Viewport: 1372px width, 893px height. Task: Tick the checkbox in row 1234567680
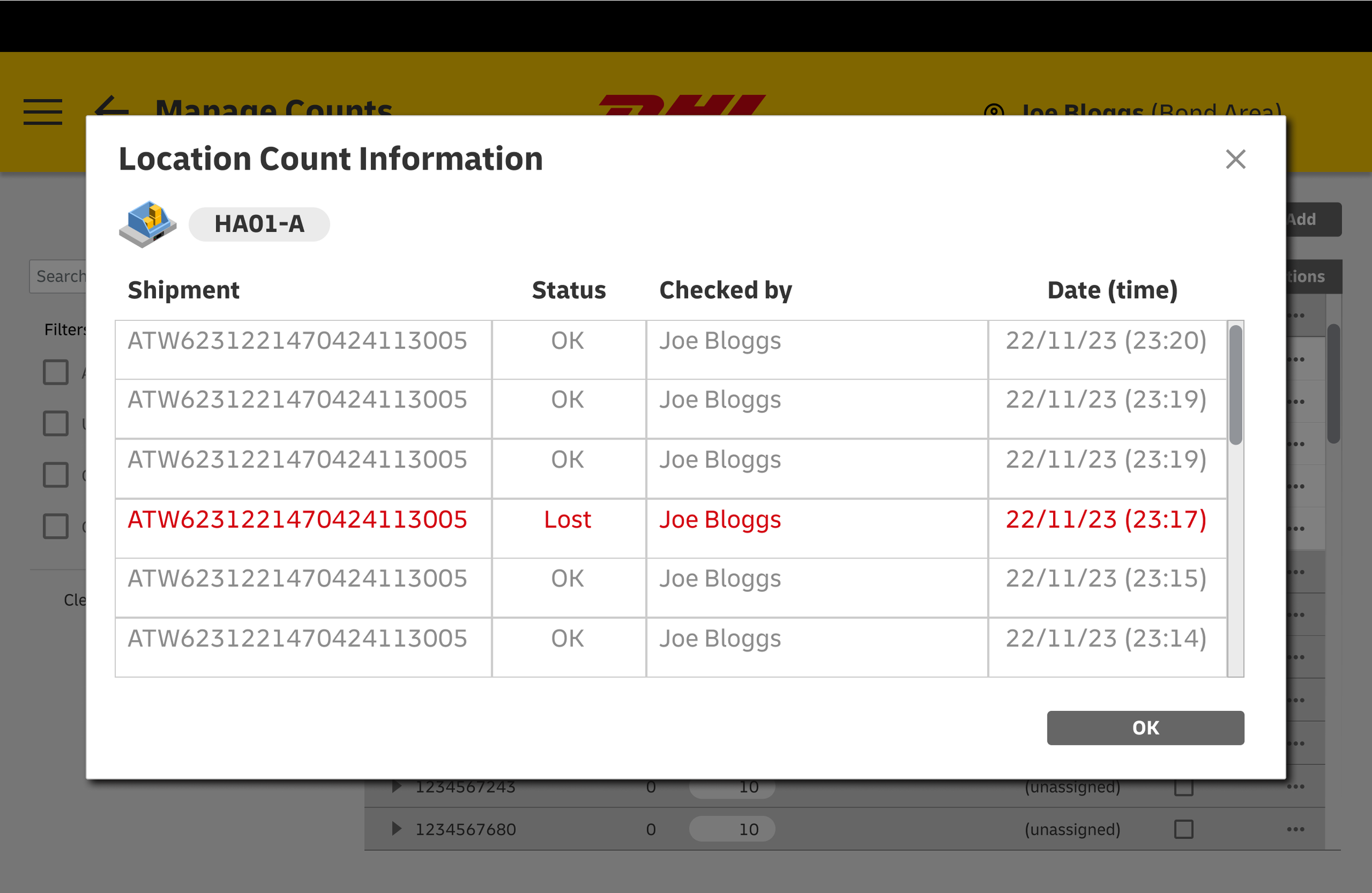click(x=1184, y=829)
